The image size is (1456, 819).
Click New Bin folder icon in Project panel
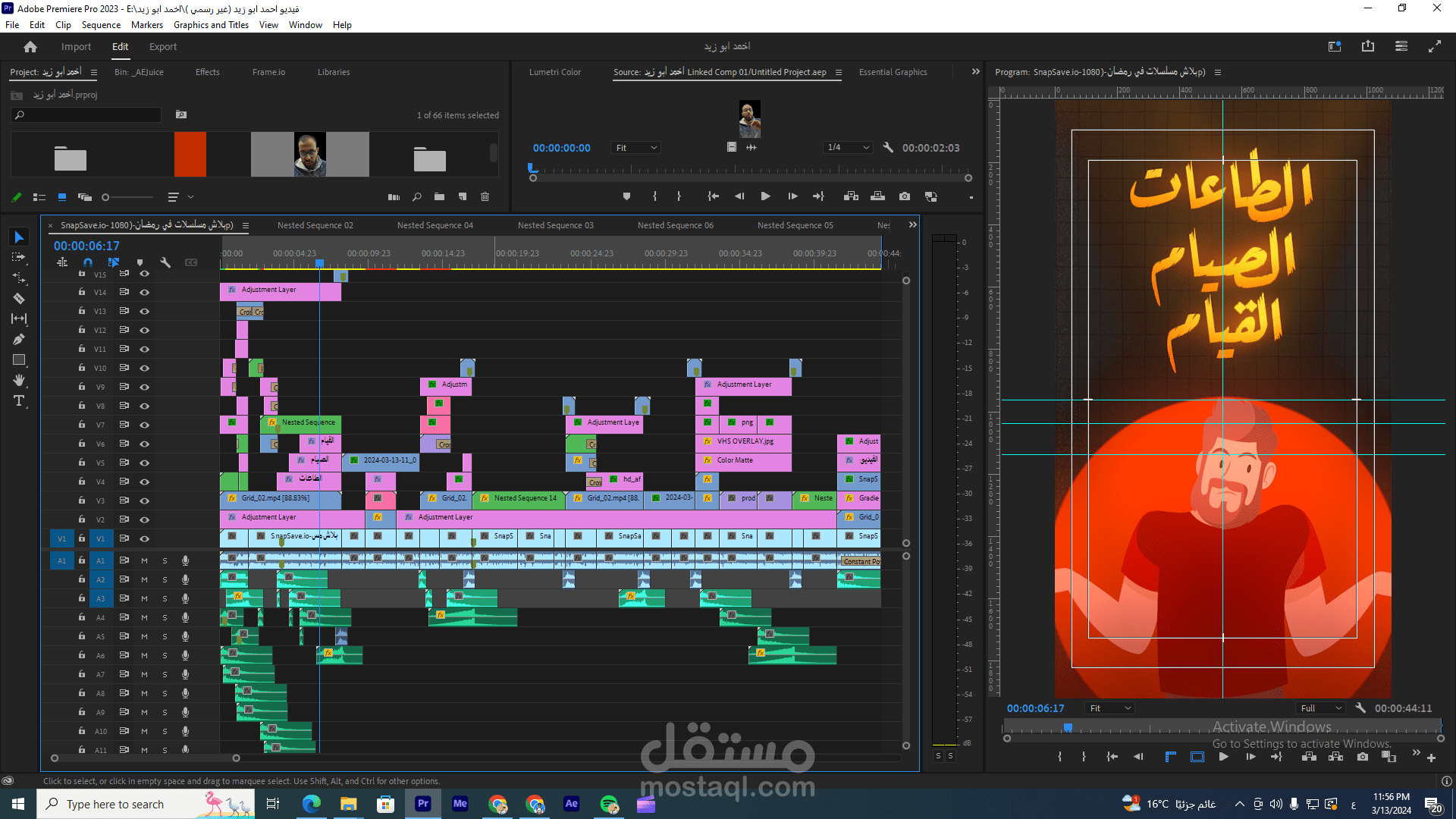(439, 197)
